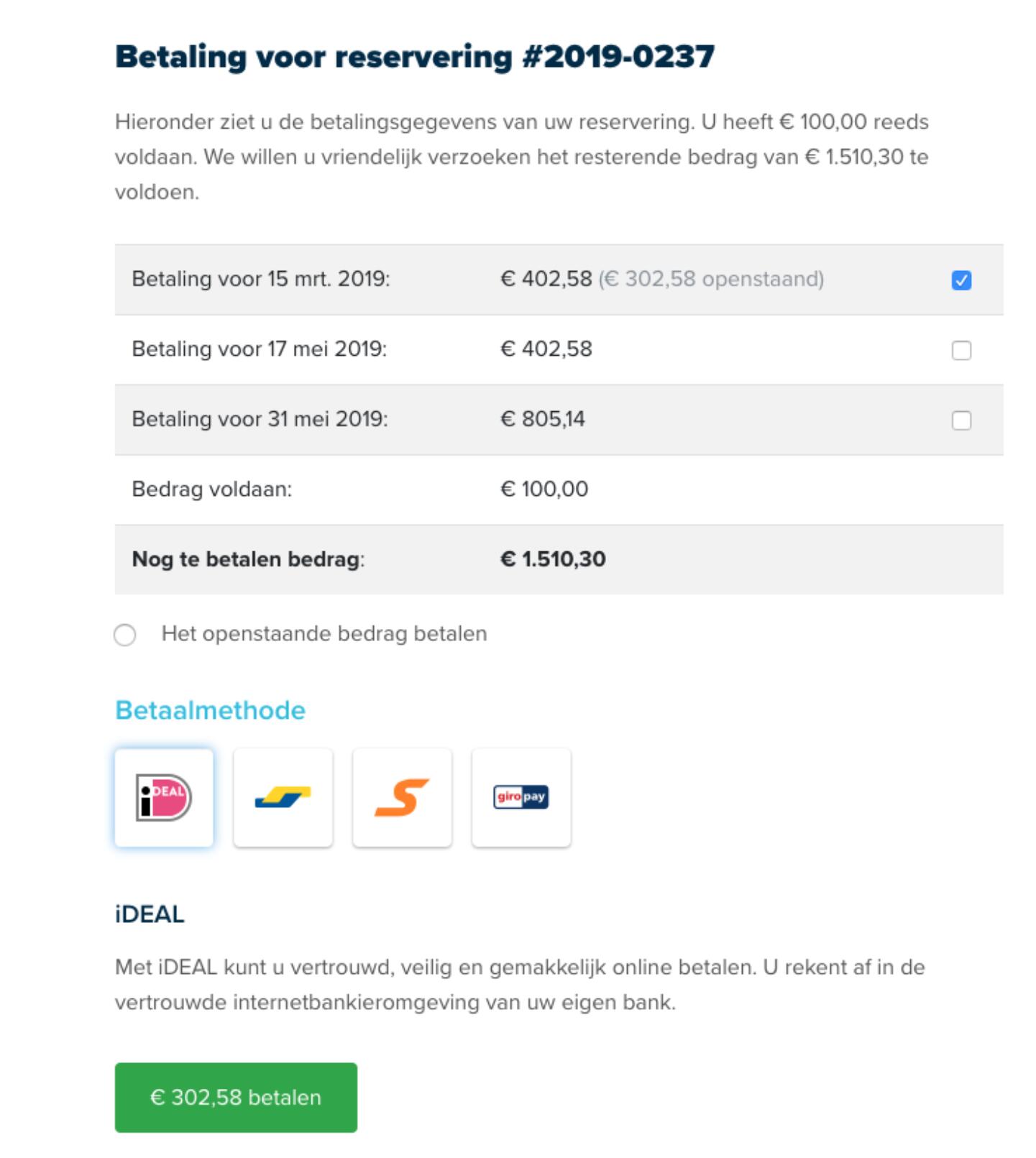The height and width of the screenshot is (1158, 1036).
Task: Click the bold € 1.510,30 total in table
Action: [x=553, y=559]
